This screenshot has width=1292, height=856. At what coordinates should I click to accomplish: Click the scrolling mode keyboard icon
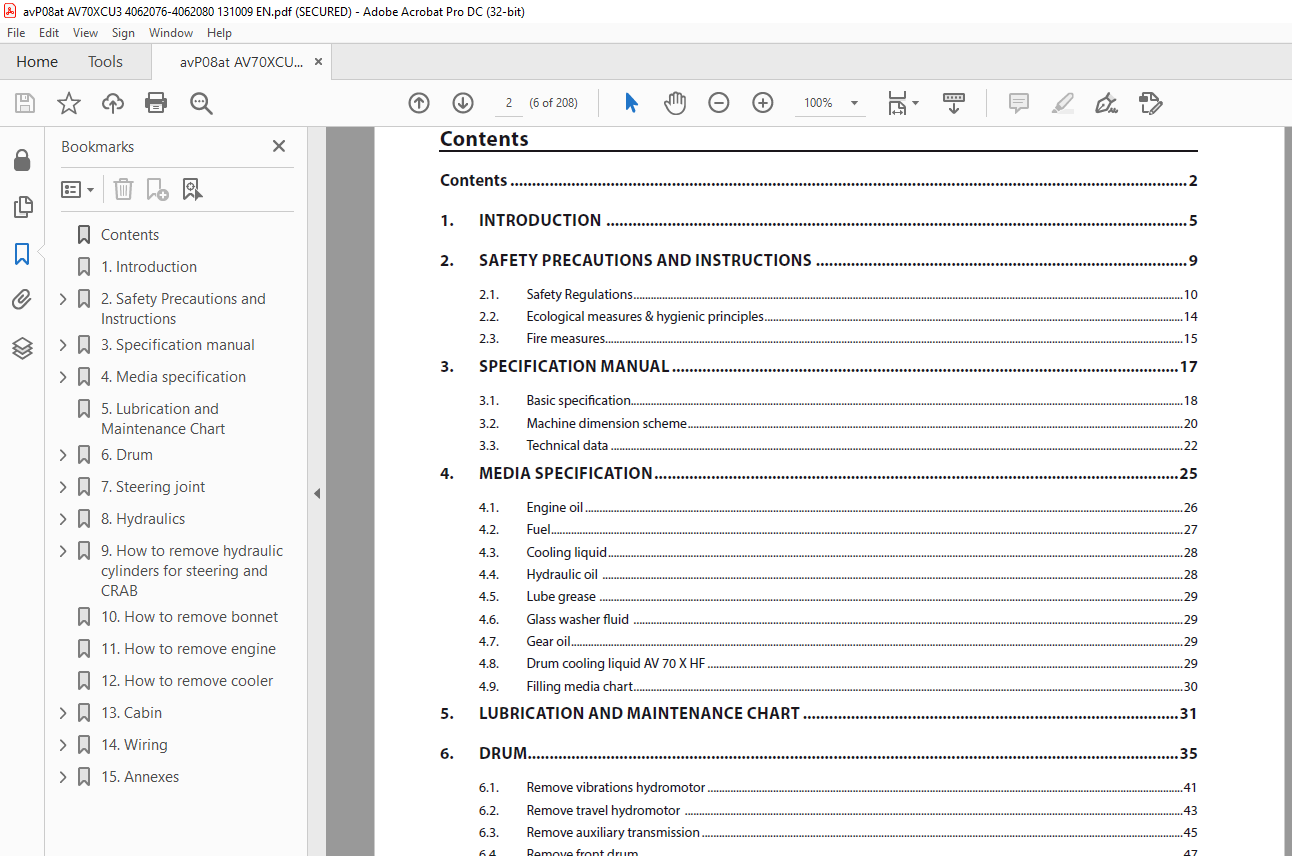click(954, 103)
